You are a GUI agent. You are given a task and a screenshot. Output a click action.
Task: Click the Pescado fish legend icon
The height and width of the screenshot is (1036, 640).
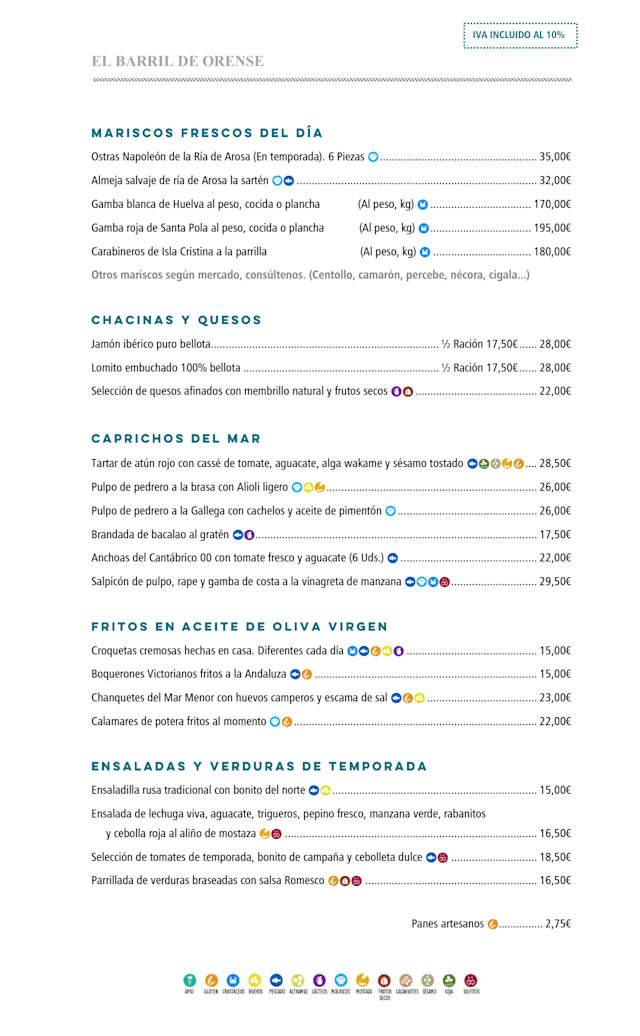[x=277, y=980]
